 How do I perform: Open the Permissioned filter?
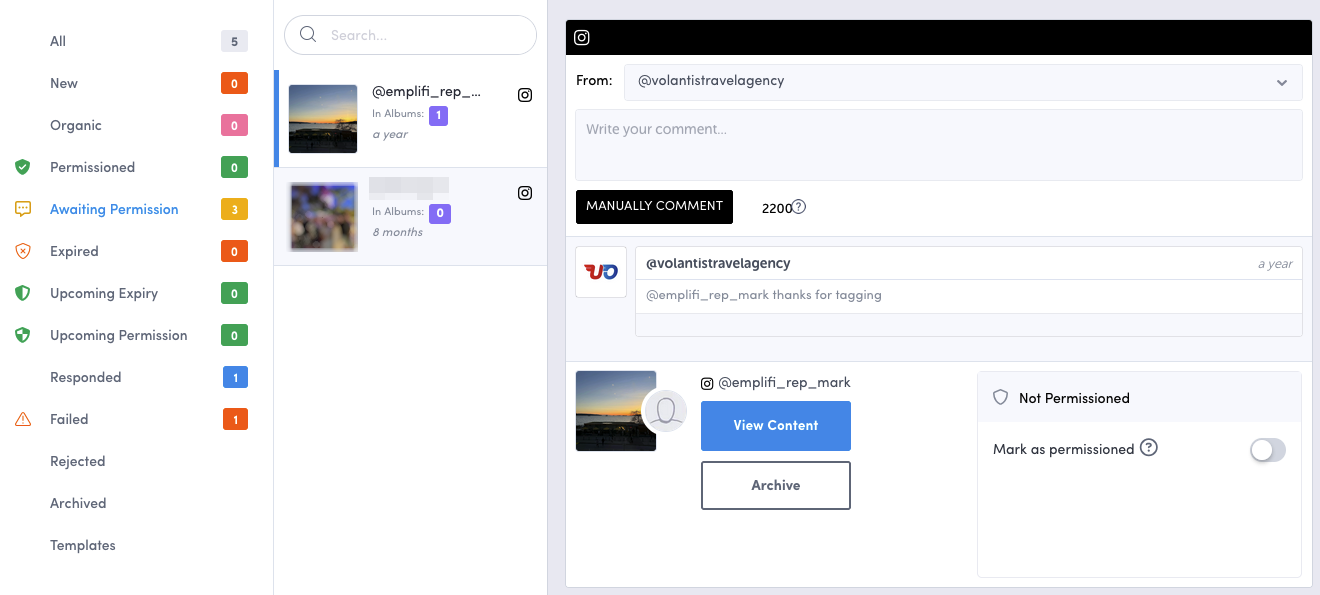click(92, 168)
